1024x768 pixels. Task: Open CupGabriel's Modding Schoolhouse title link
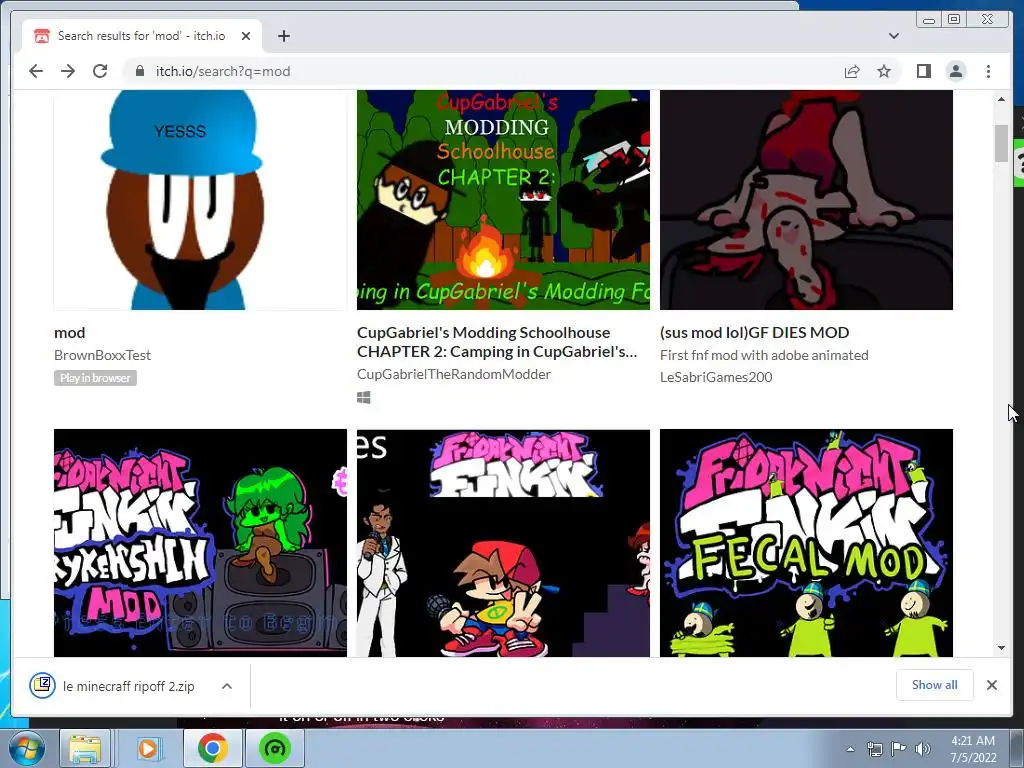pos(497,342)
